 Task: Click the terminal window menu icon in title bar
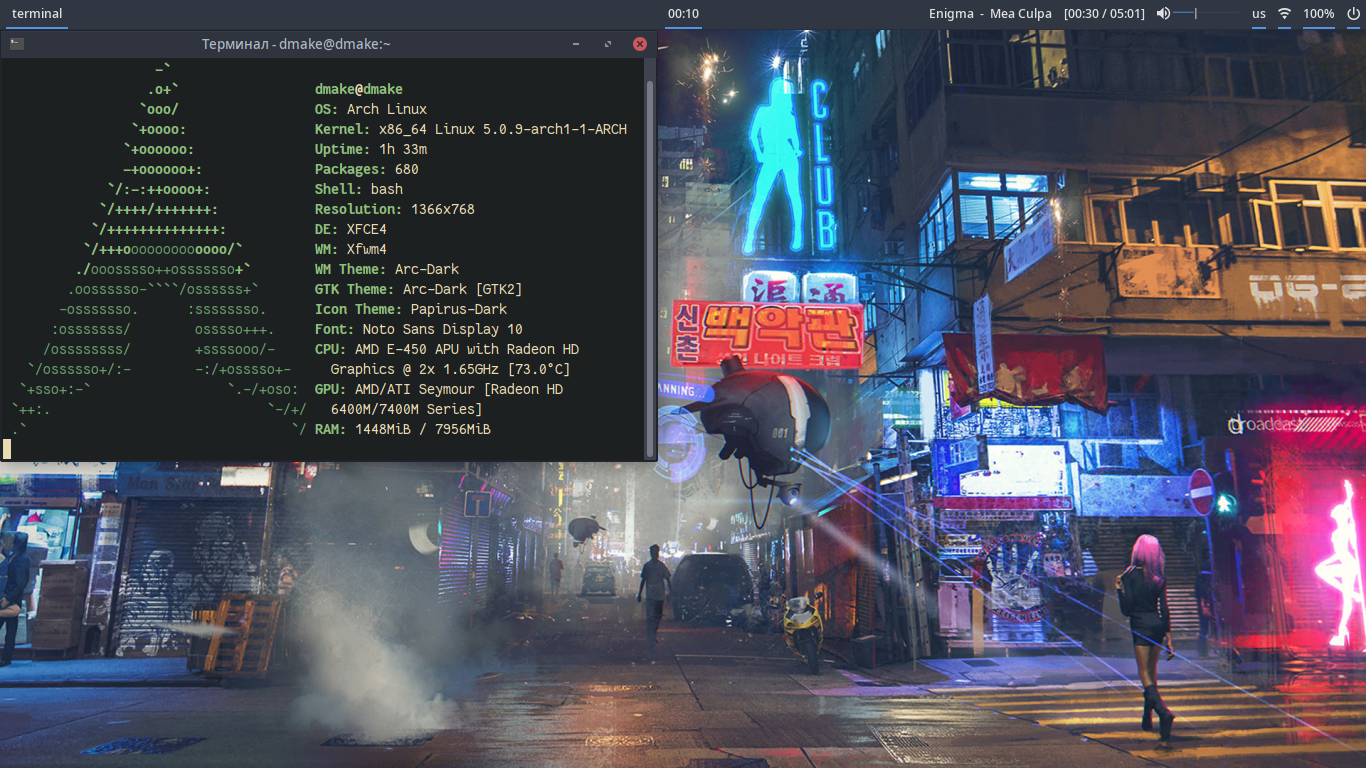(x=16, y=44)
